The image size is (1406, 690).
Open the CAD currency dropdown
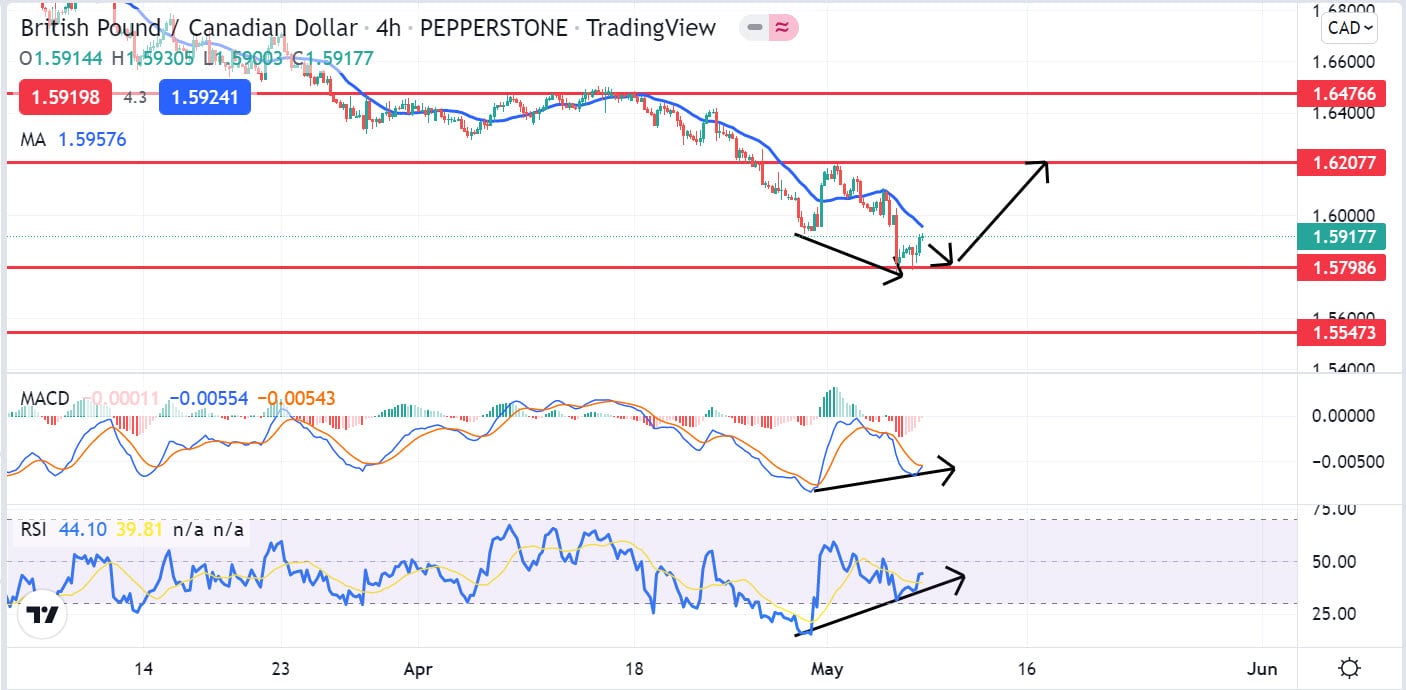(x=1349, y=28)
